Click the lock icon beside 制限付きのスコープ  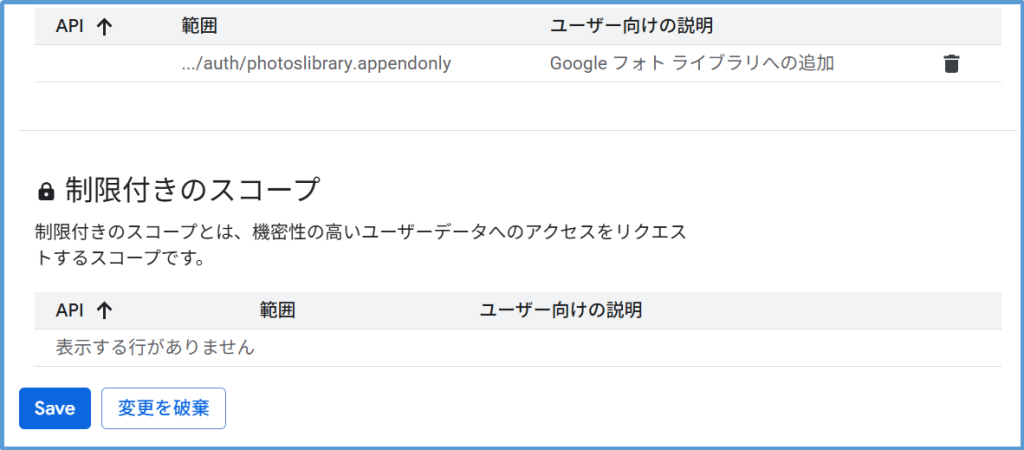click(x=45, y=190)
